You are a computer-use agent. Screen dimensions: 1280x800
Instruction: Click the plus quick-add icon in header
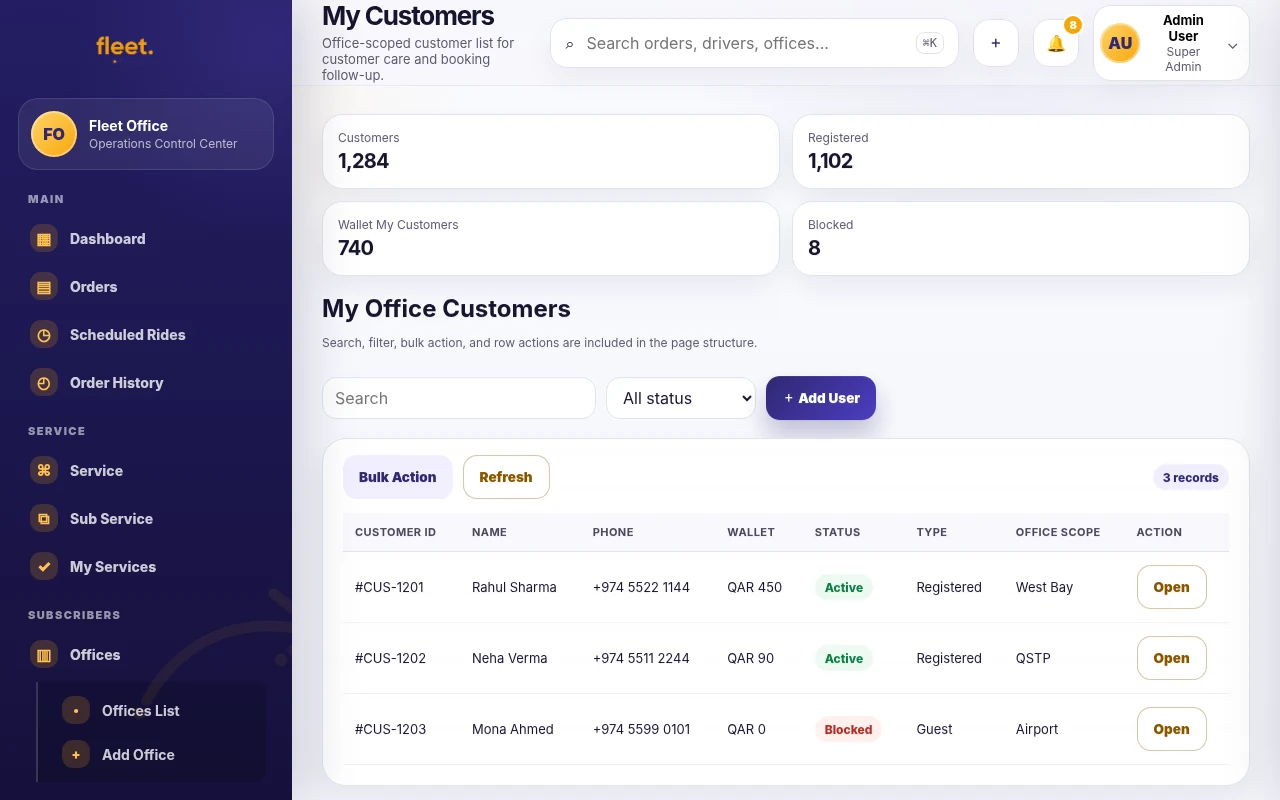996,43
